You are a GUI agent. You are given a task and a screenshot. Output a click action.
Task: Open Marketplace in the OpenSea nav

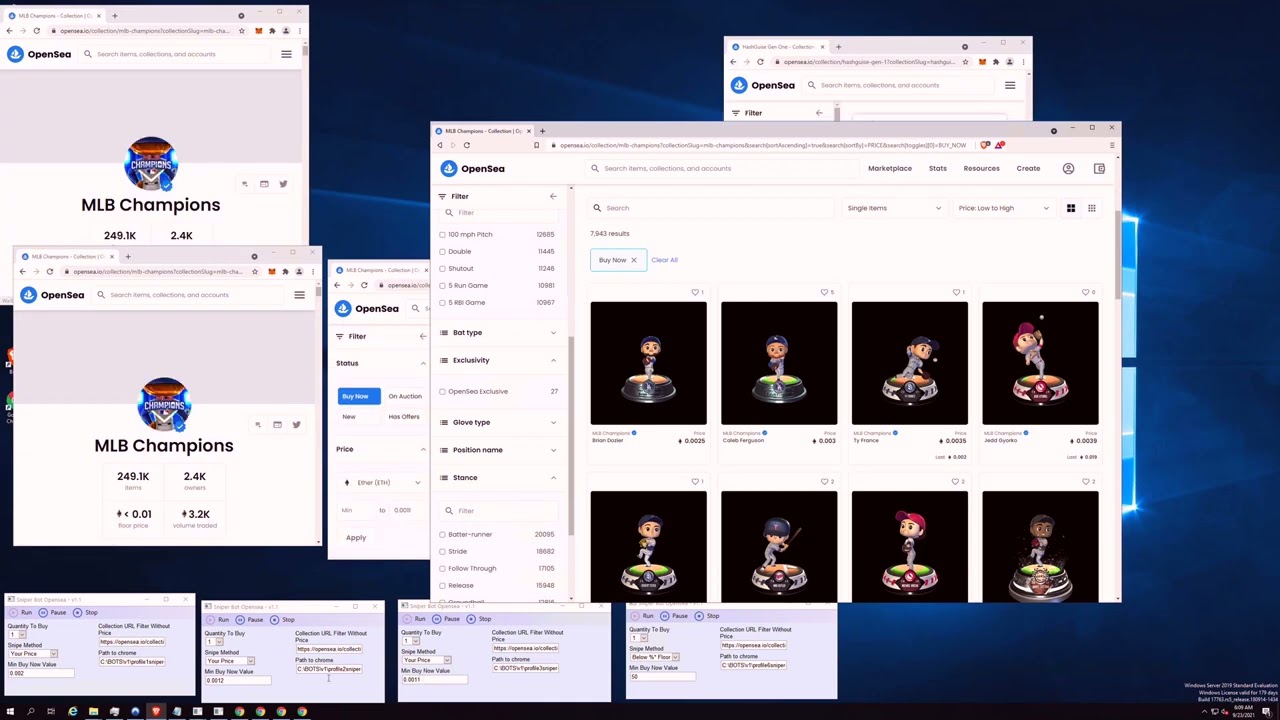pos(890,168)
